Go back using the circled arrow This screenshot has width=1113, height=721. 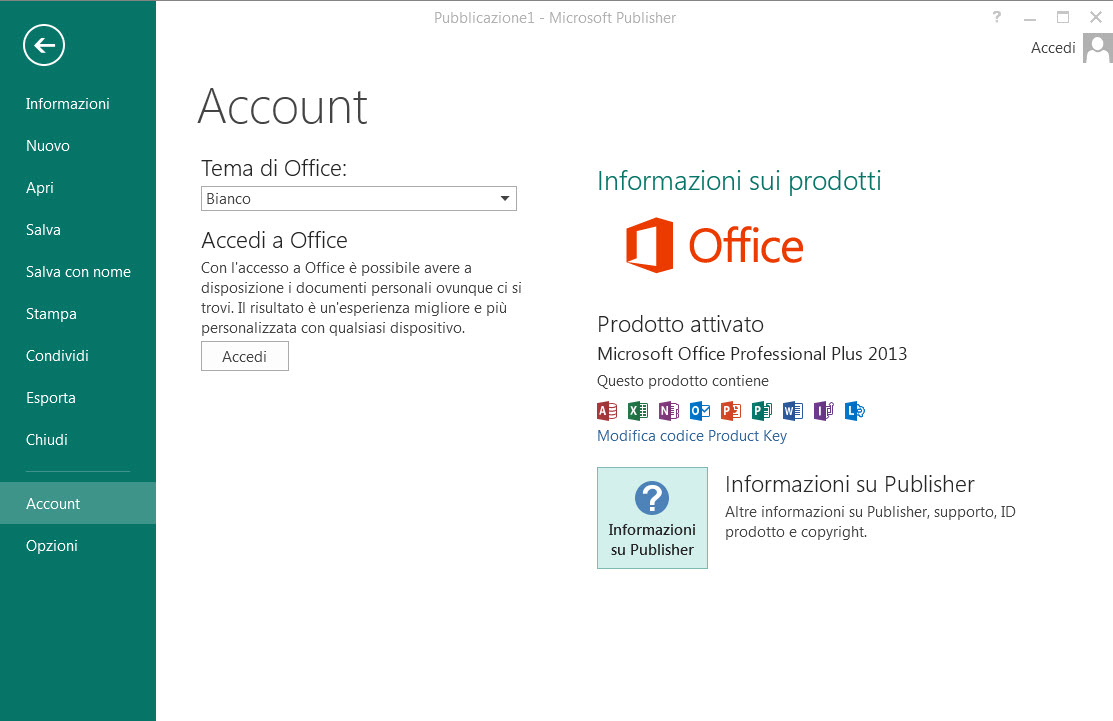click(x=44, y=45)
